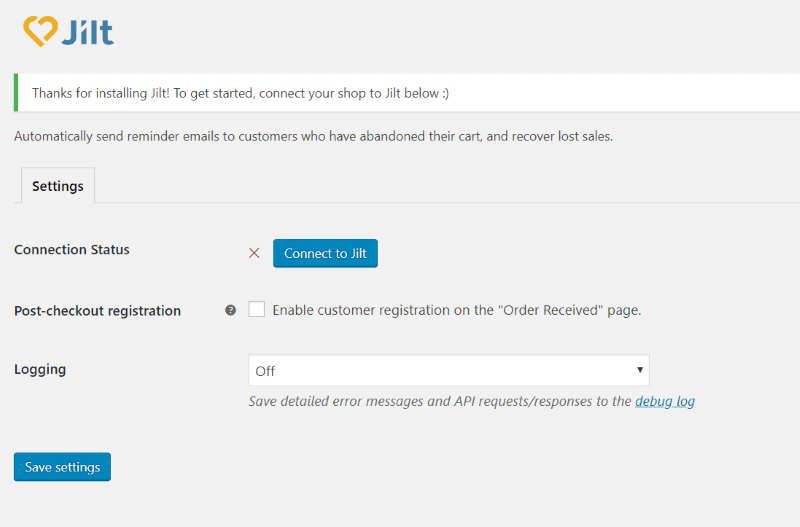Enable customer registration on Order Received page
The height and width of the screenshot is (527, 800).
(x=257, y=309)
